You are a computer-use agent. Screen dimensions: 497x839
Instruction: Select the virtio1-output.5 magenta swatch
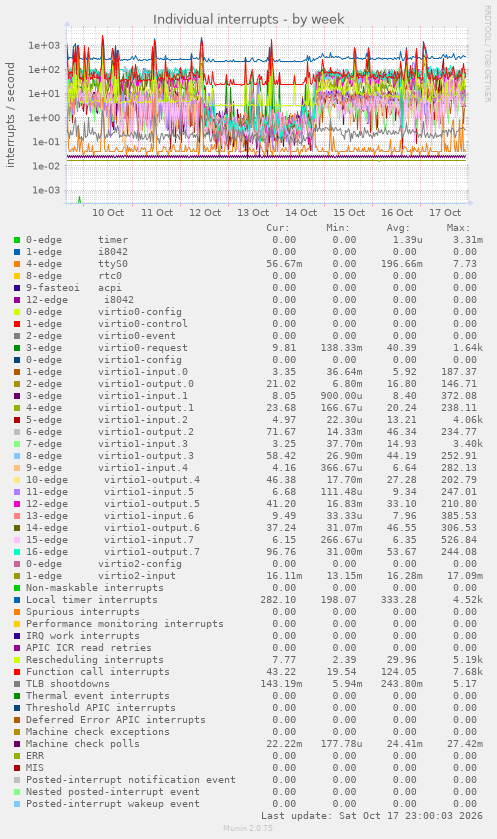pyautogui.click(x=17, y=504)
